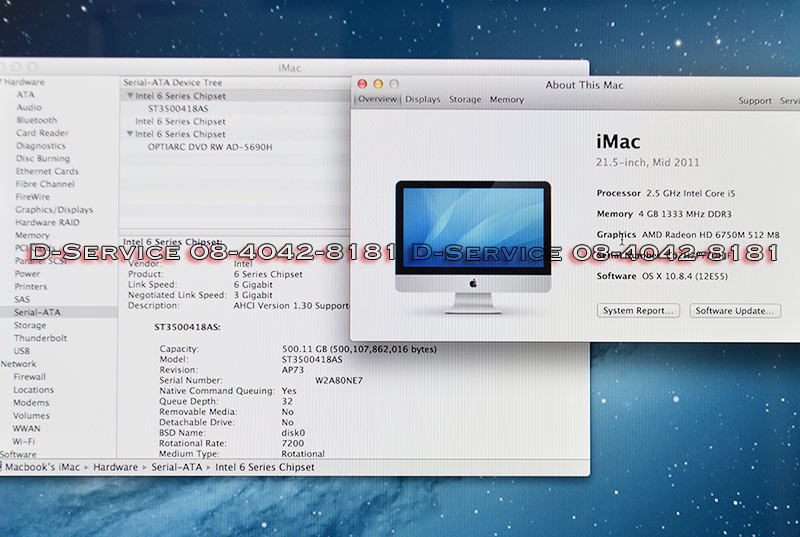The height and width of the screenshot is (537, 800).
Task: Click the iMac picture in About This Mac
Action: [x=473, y=247]
